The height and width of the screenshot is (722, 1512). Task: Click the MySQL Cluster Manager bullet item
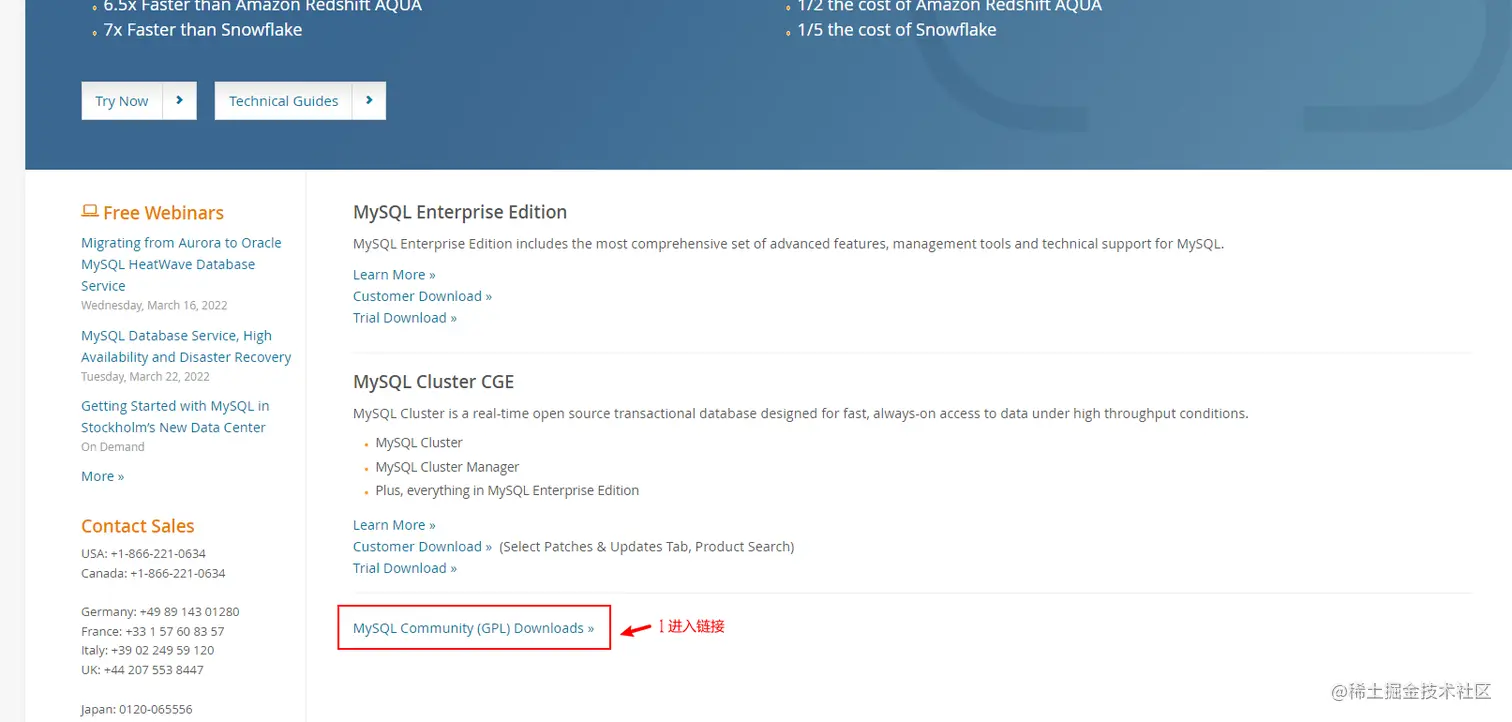(448, 467)
